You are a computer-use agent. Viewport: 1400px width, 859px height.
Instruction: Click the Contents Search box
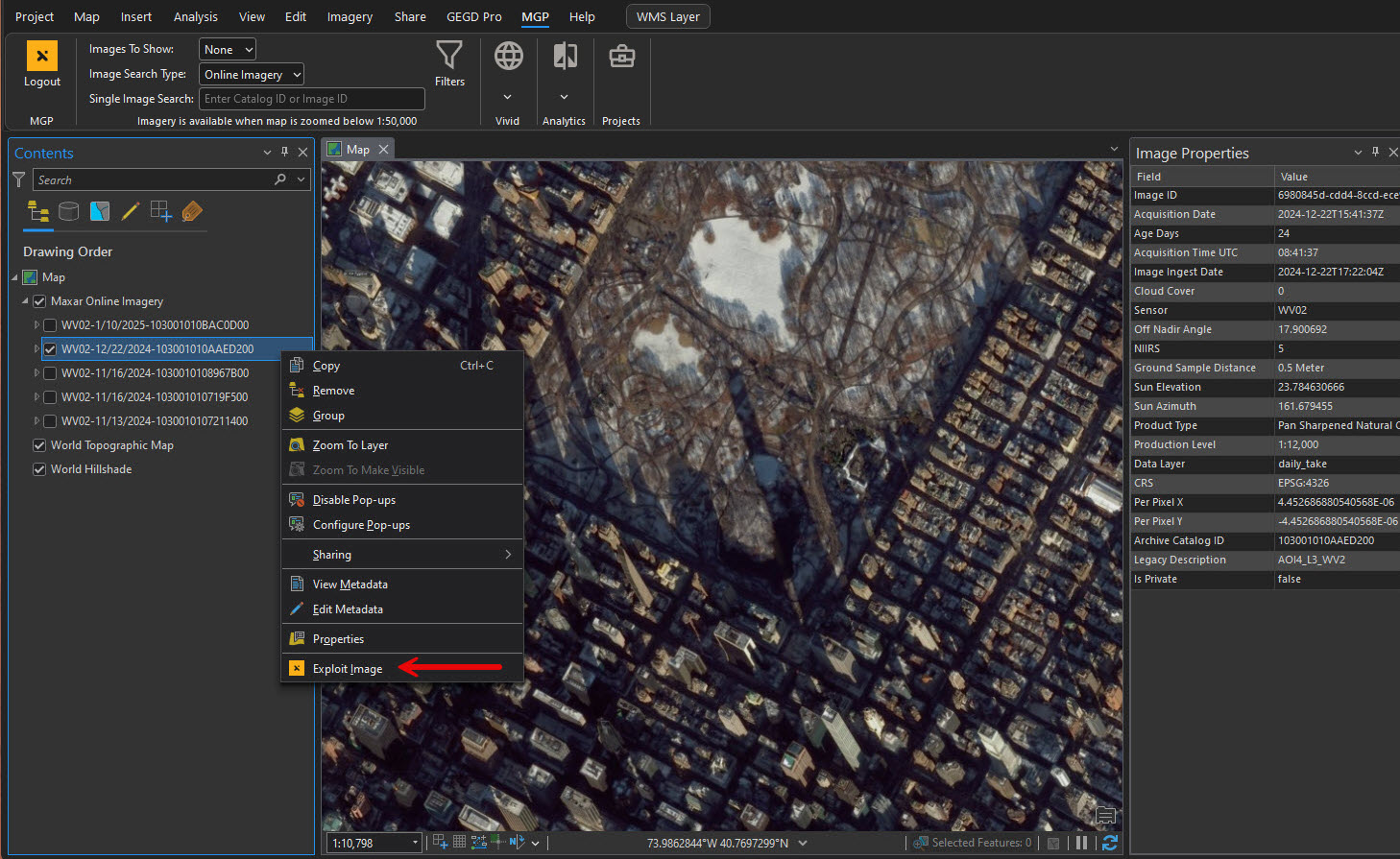click(172, 179)
